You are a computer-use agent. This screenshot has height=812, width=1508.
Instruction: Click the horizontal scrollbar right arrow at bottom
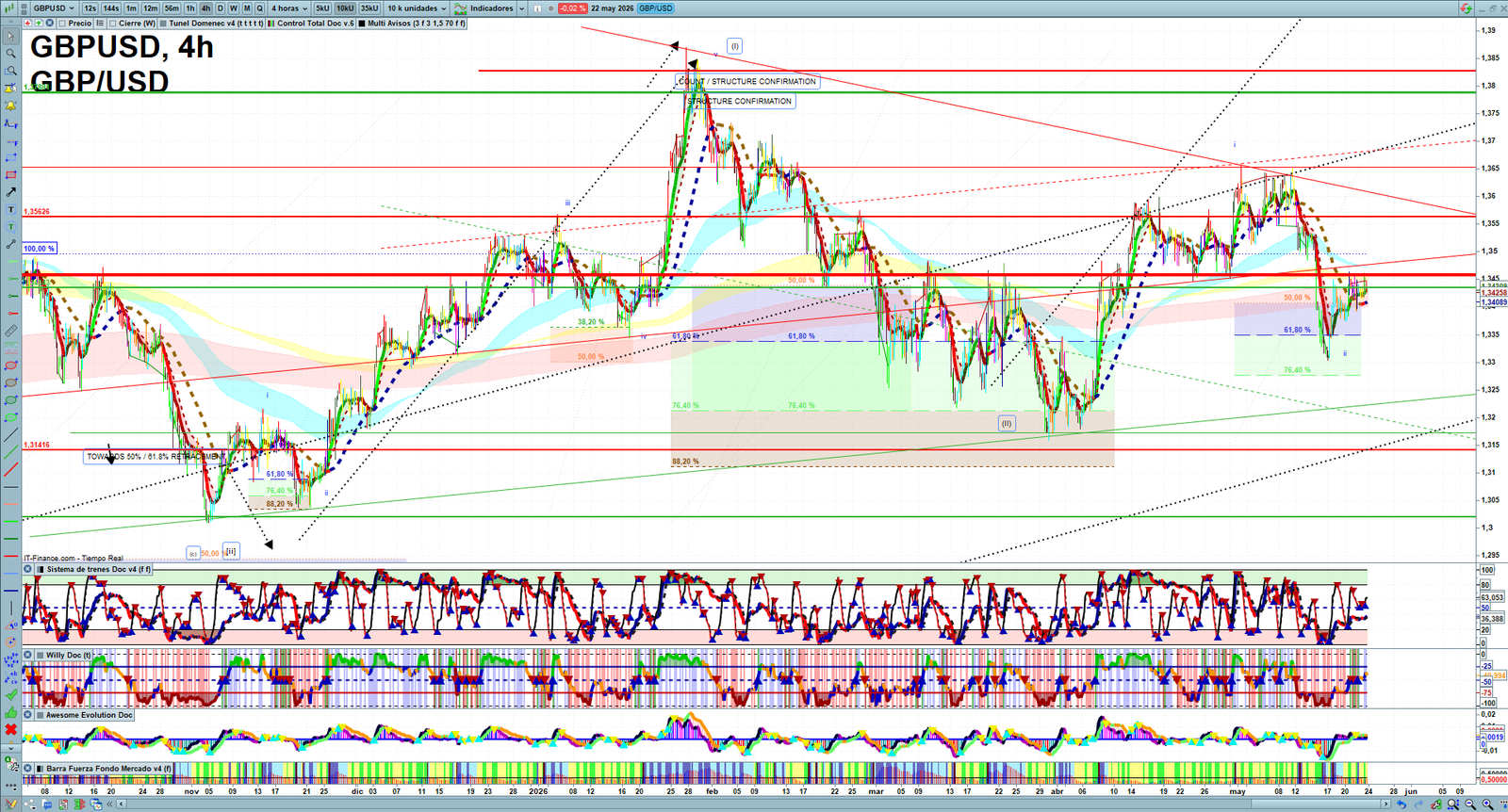click(x=1385, y=804)
